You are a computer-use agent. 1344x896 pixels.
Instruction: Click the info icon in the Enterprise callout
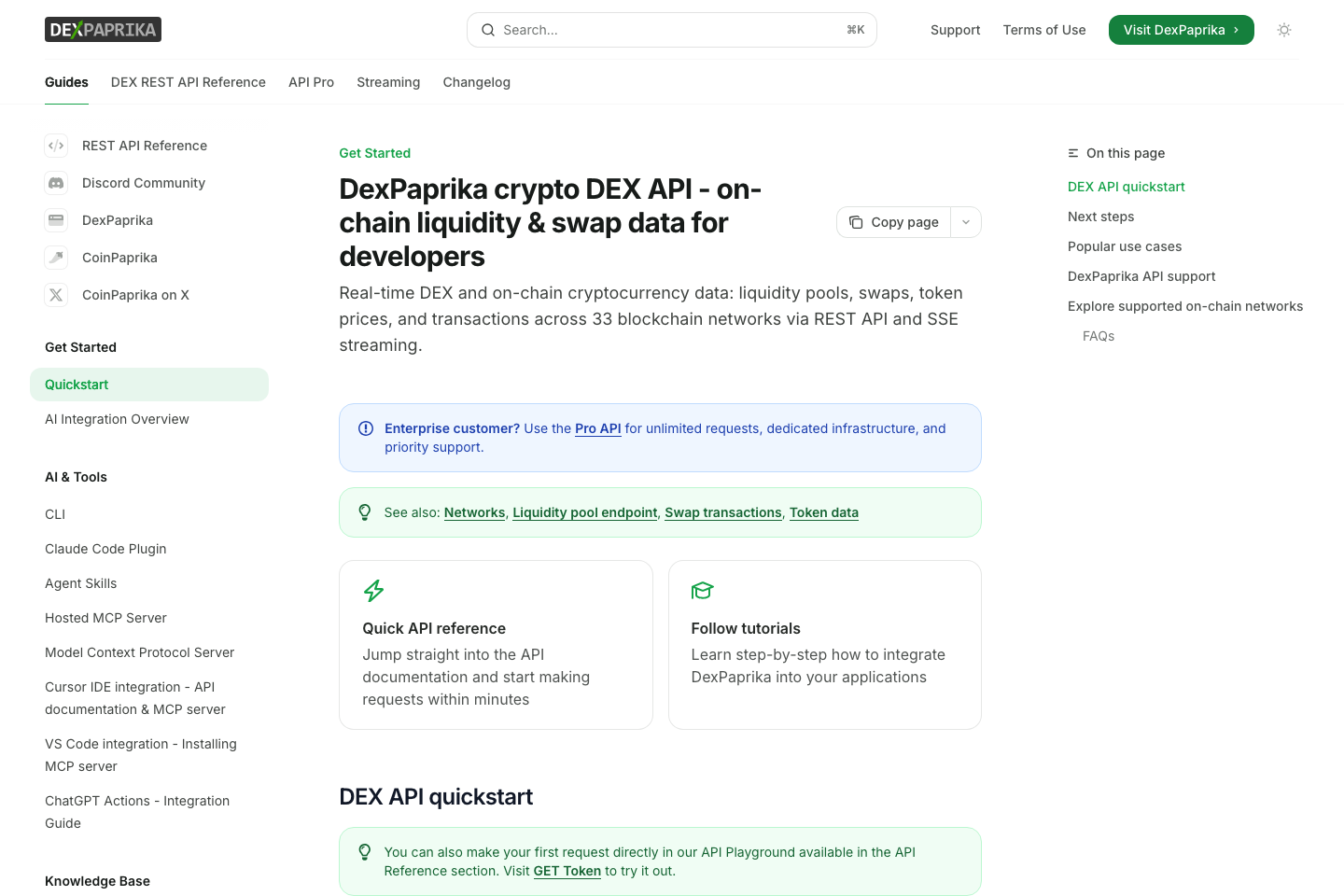(366, 428)
